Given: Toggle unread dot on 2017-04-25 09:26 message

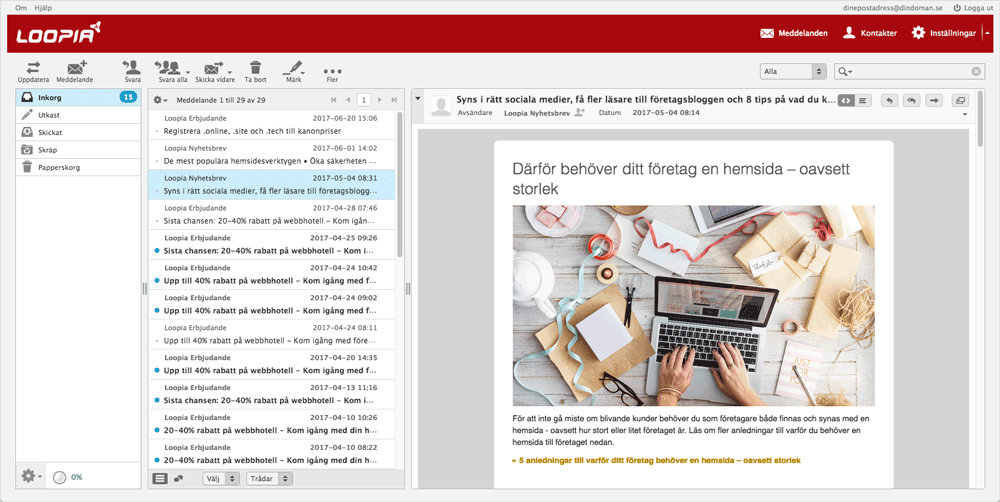Looking at the screenshot, I should click(157, 251).
